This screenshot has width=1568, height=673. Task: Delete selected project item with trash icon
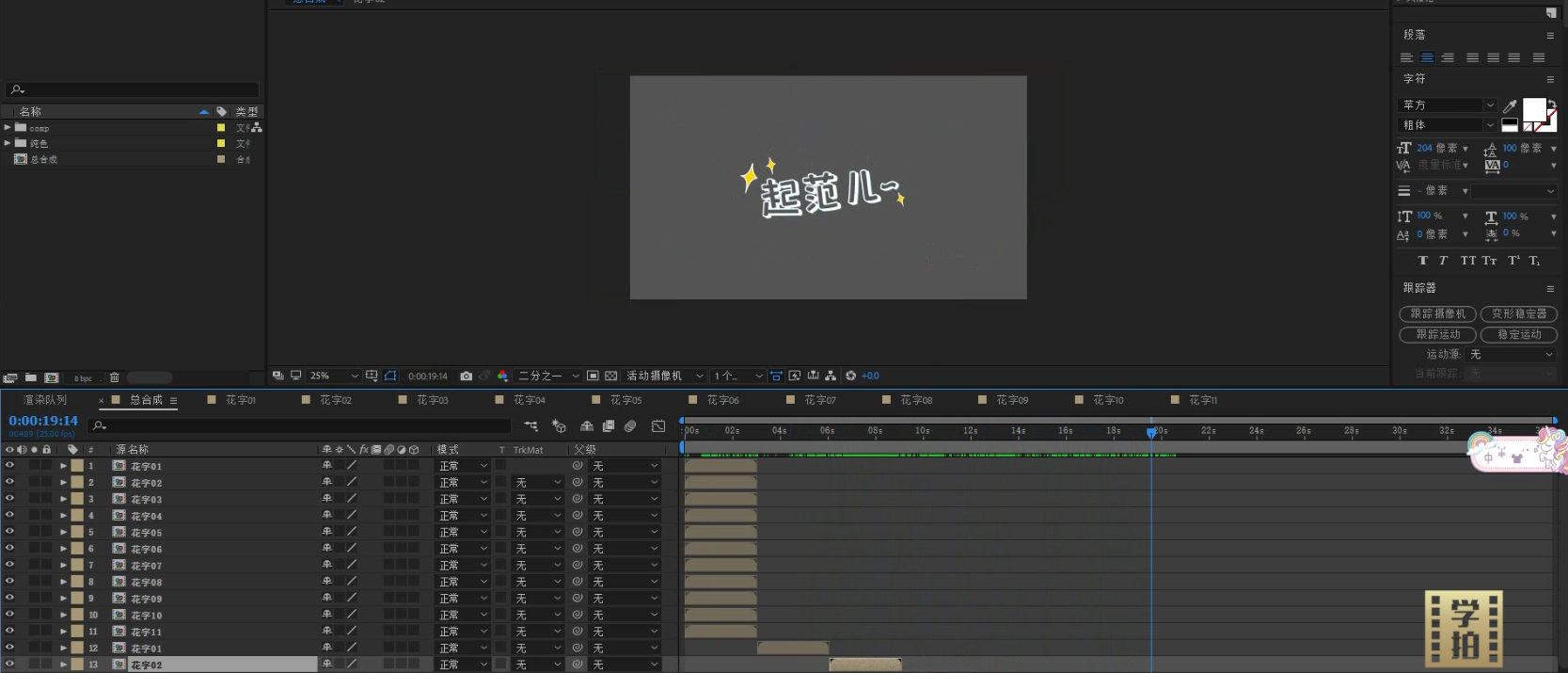pyautogui.click(x=114, y=377)
